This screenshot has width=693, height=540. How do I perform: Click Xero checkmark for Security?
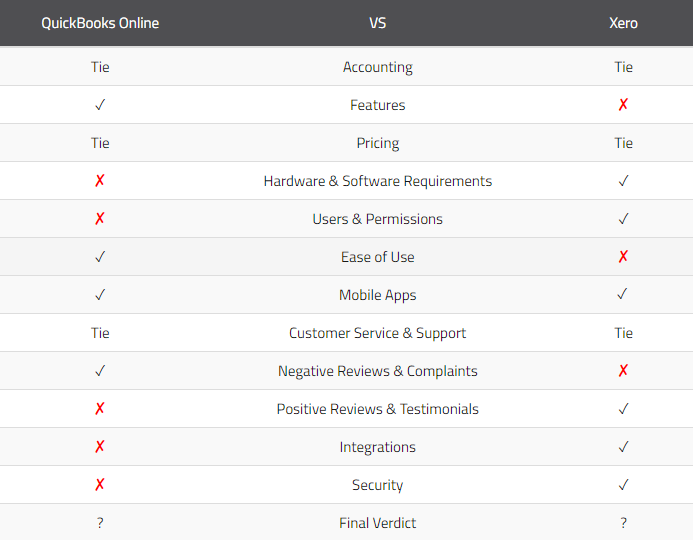(x=623, y=485)
